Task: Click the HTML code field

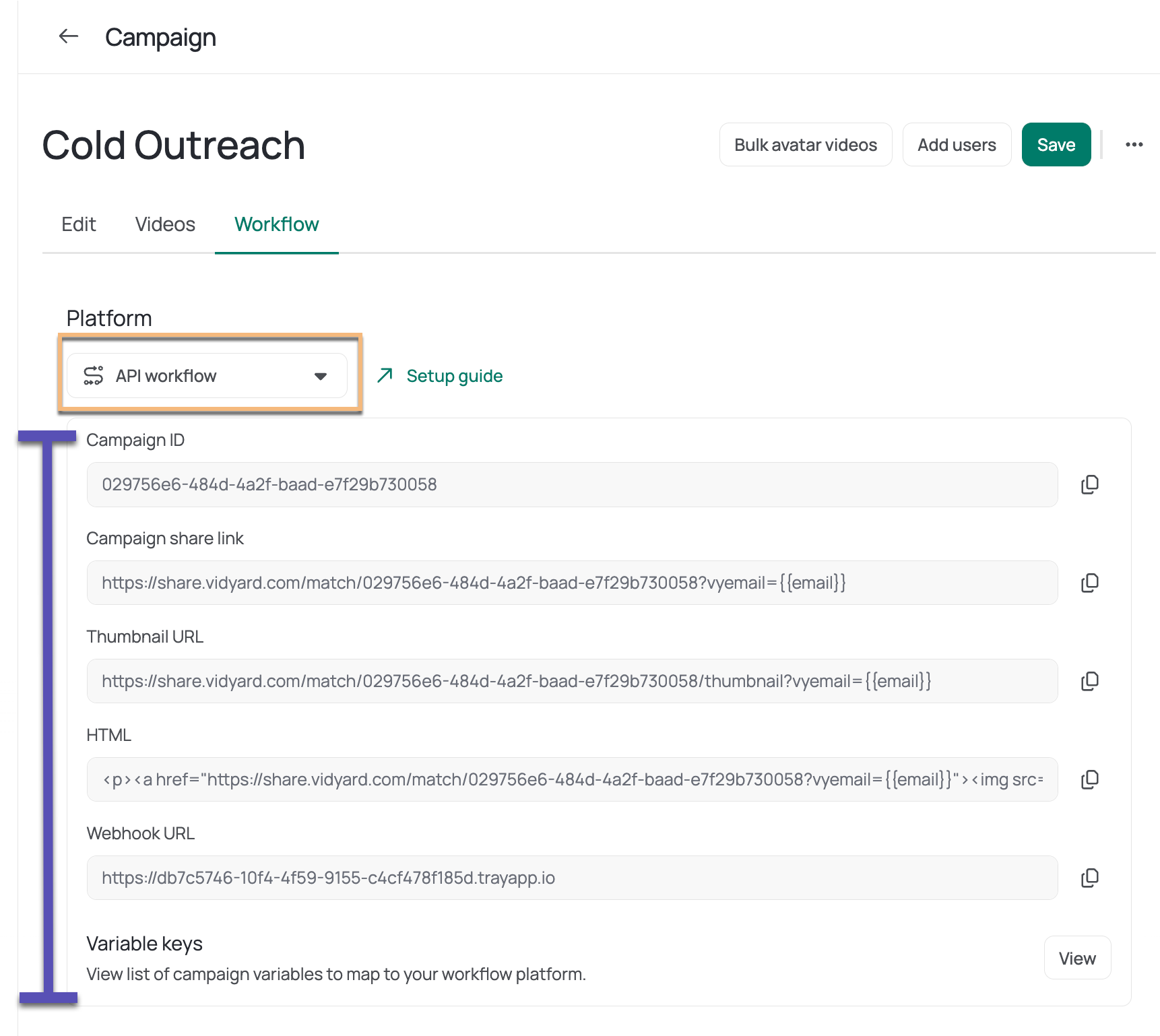Action: [572, 779]
